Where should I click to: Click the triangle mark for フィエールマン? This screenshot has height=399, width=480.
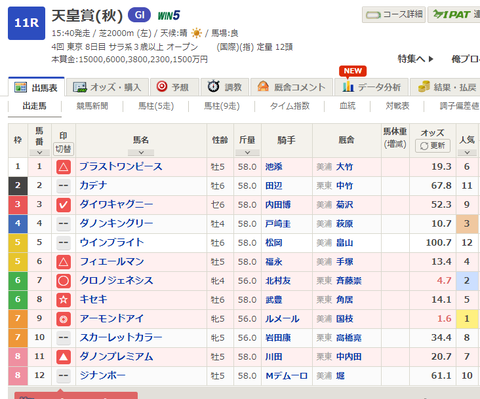pos(63,262)
